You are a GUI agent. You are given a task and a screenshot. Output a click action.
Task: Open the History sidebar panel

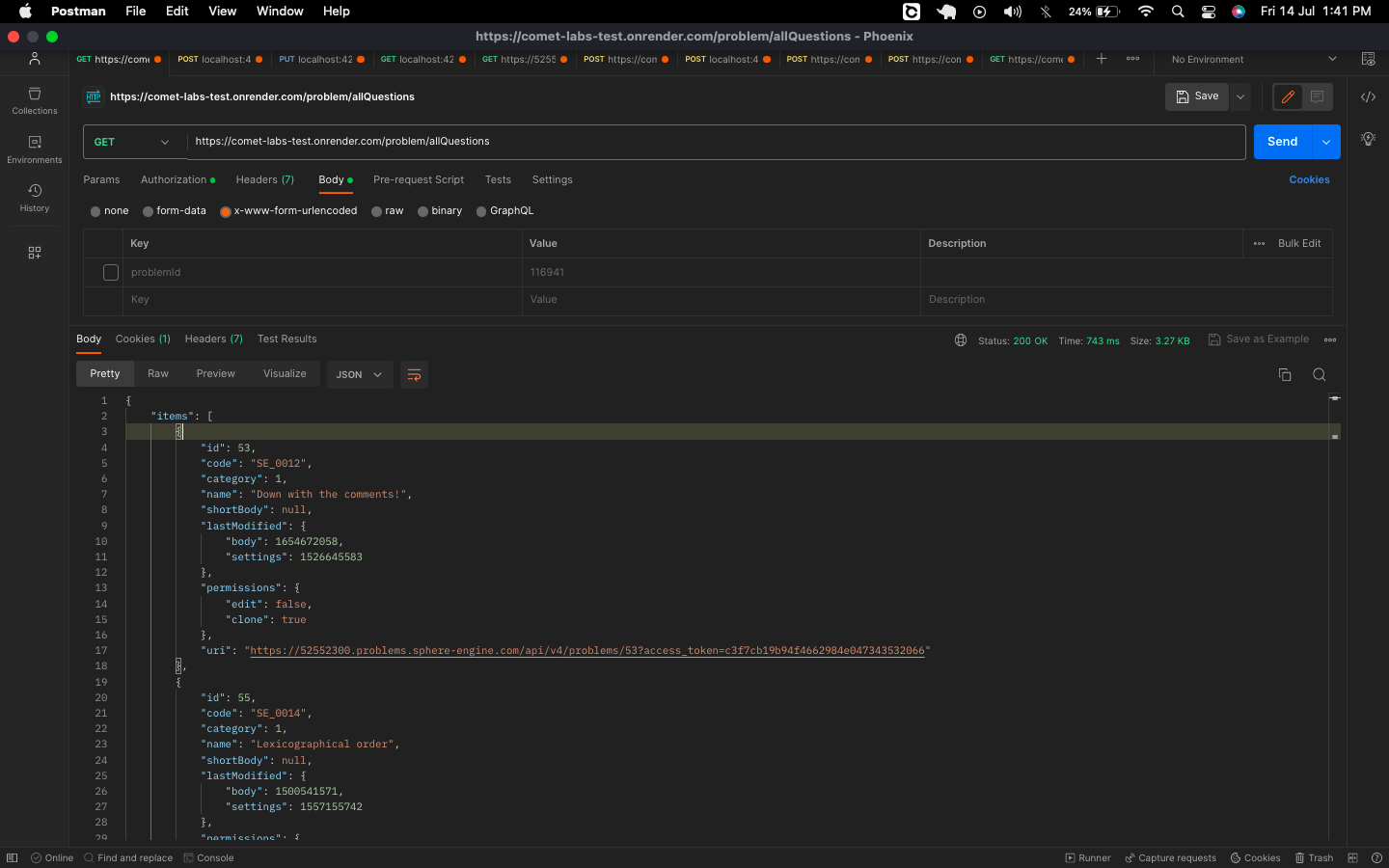pos(34,198)
